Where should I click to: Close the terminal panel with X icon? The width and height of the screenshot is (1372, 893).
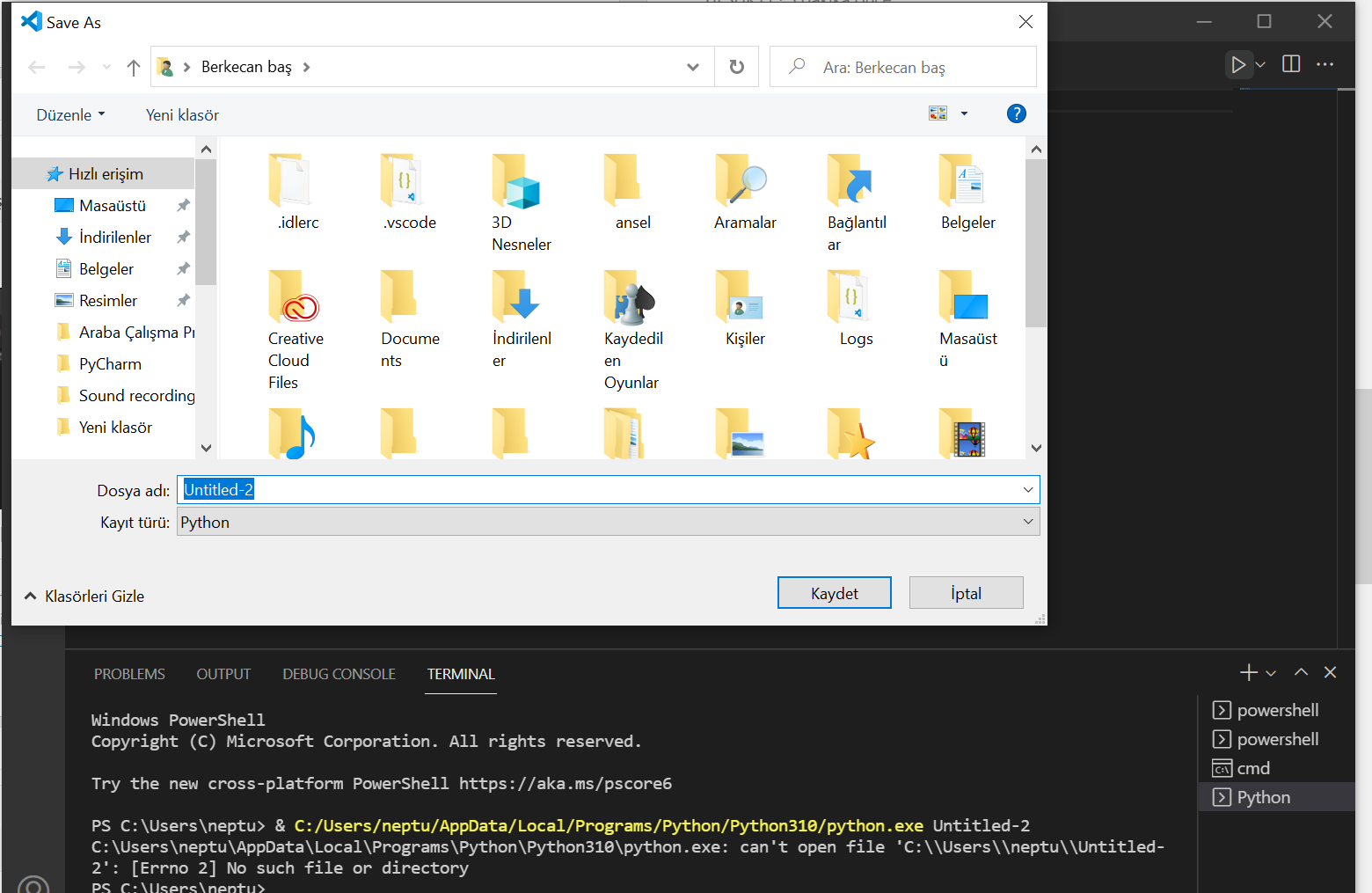tap(1330, 672)
